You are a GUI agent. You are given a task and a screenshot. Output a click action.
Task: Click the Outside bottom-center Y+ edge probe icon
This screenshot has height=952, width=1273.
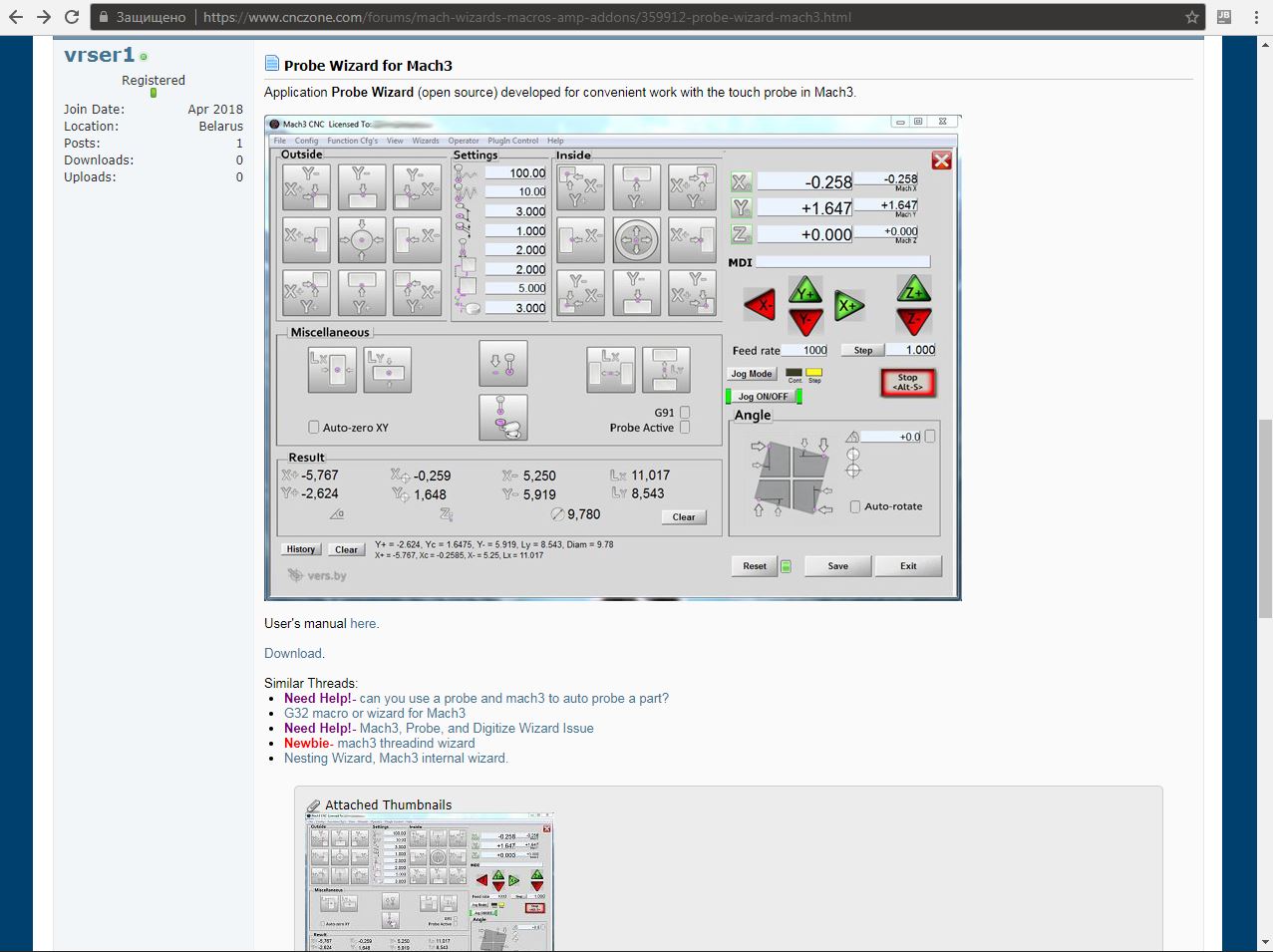tap(362, 293)
